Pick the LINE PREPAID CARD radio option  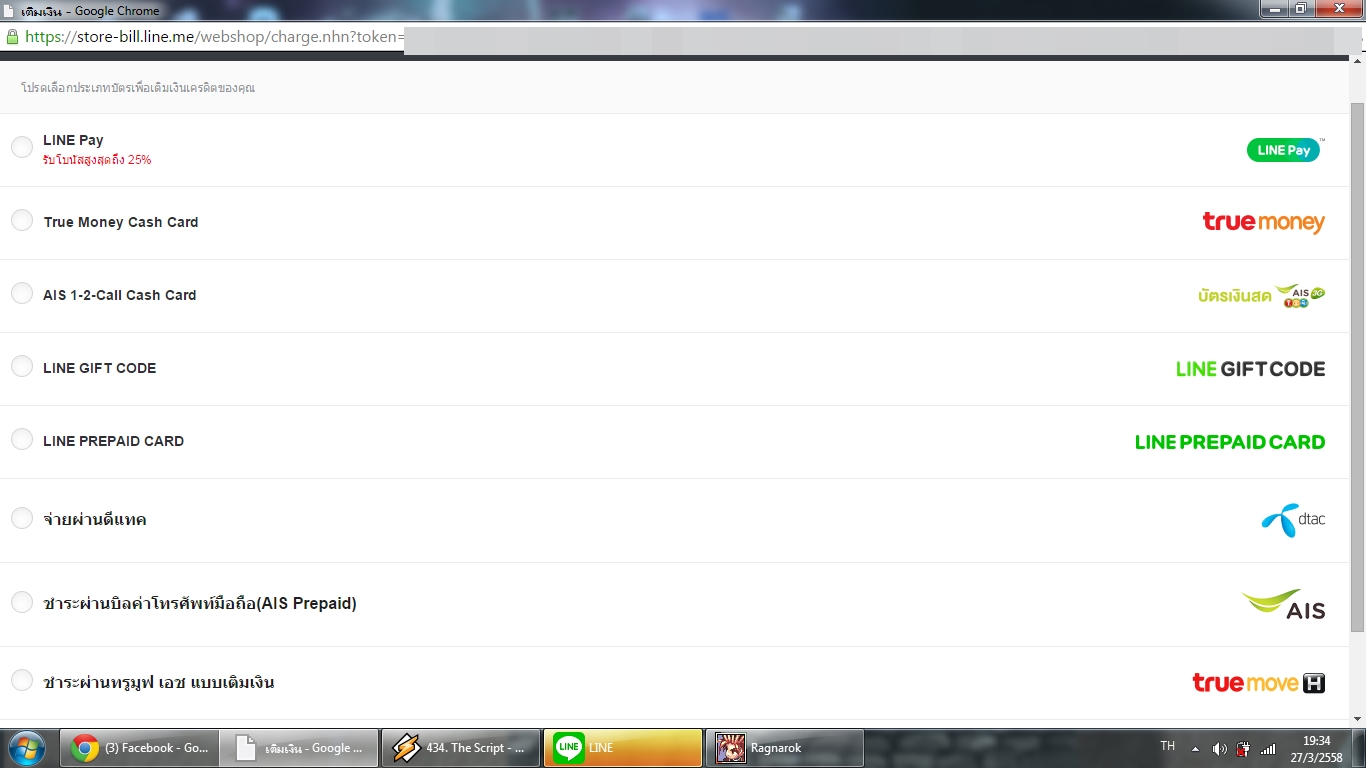coord(22,440)
